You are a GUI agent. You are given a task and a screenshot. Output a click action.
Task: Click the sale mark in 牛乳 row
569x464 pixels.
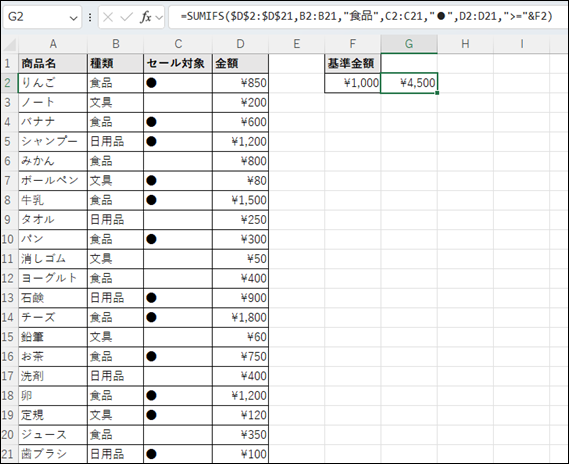pyautogui.click(x=151, y=200)
